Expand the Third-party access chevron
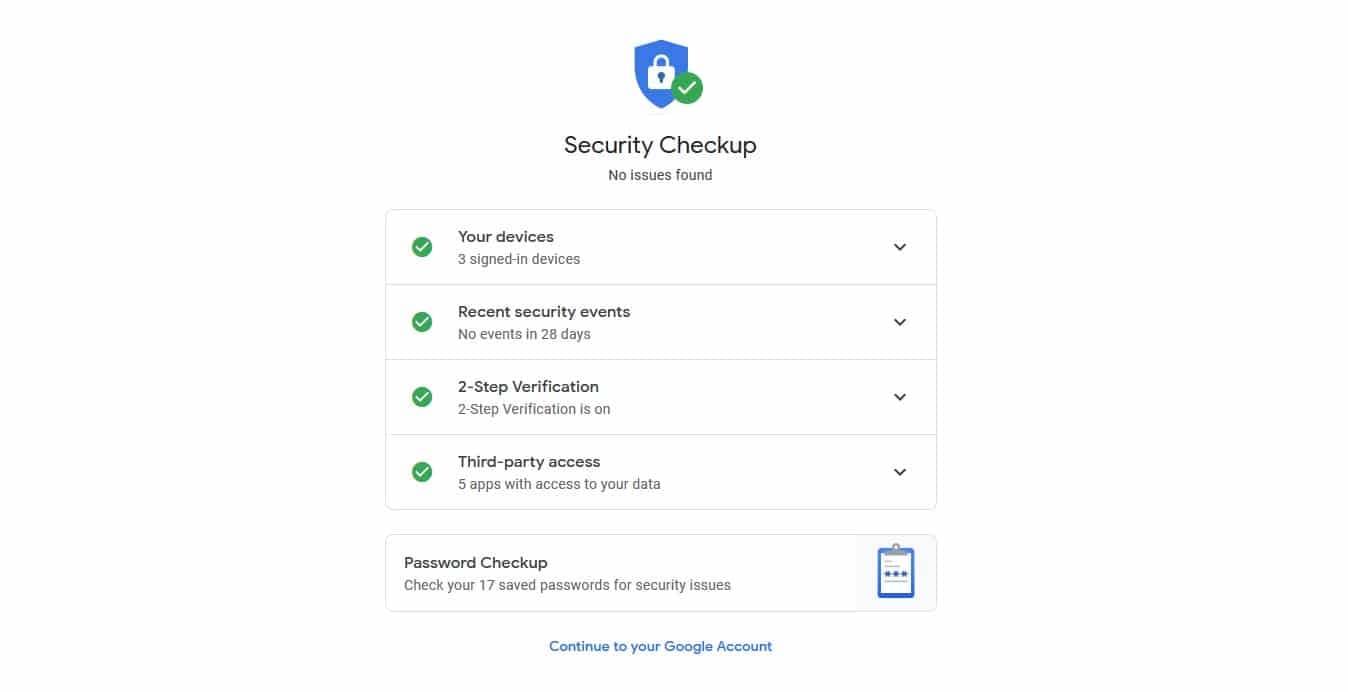 pos(900,472)
